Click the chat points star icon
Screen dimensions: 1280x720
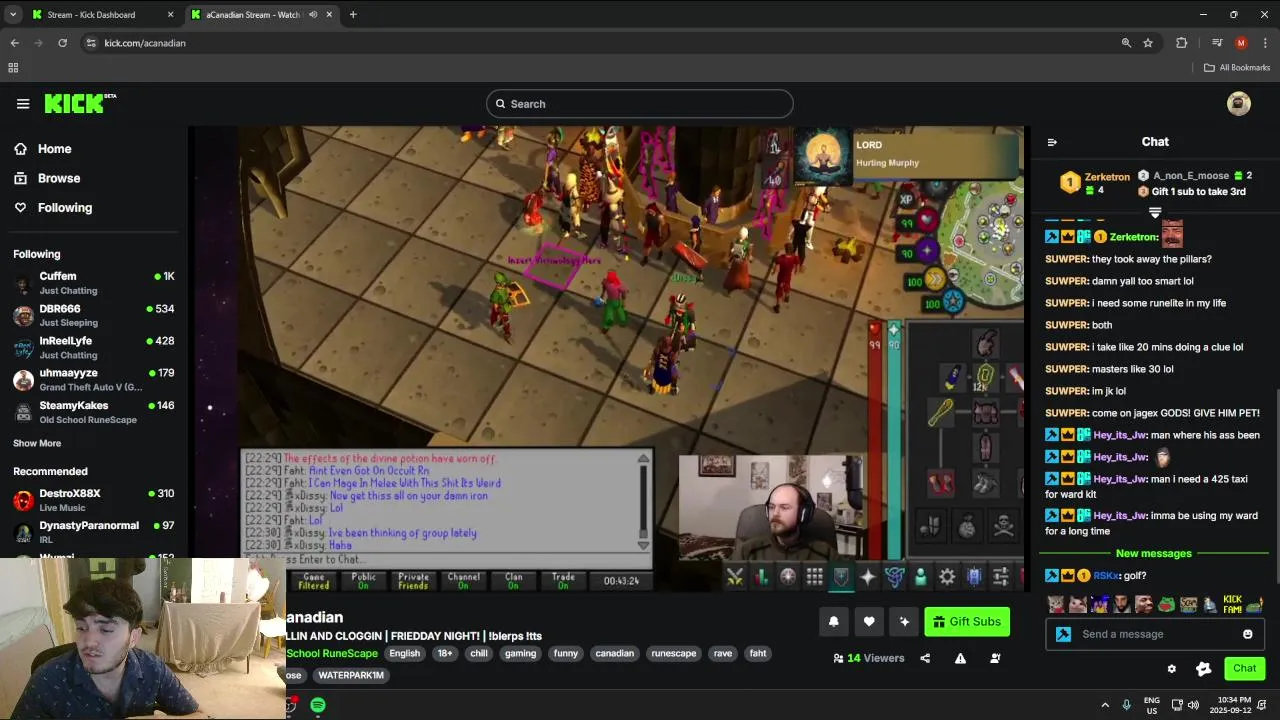point(1204,669)
